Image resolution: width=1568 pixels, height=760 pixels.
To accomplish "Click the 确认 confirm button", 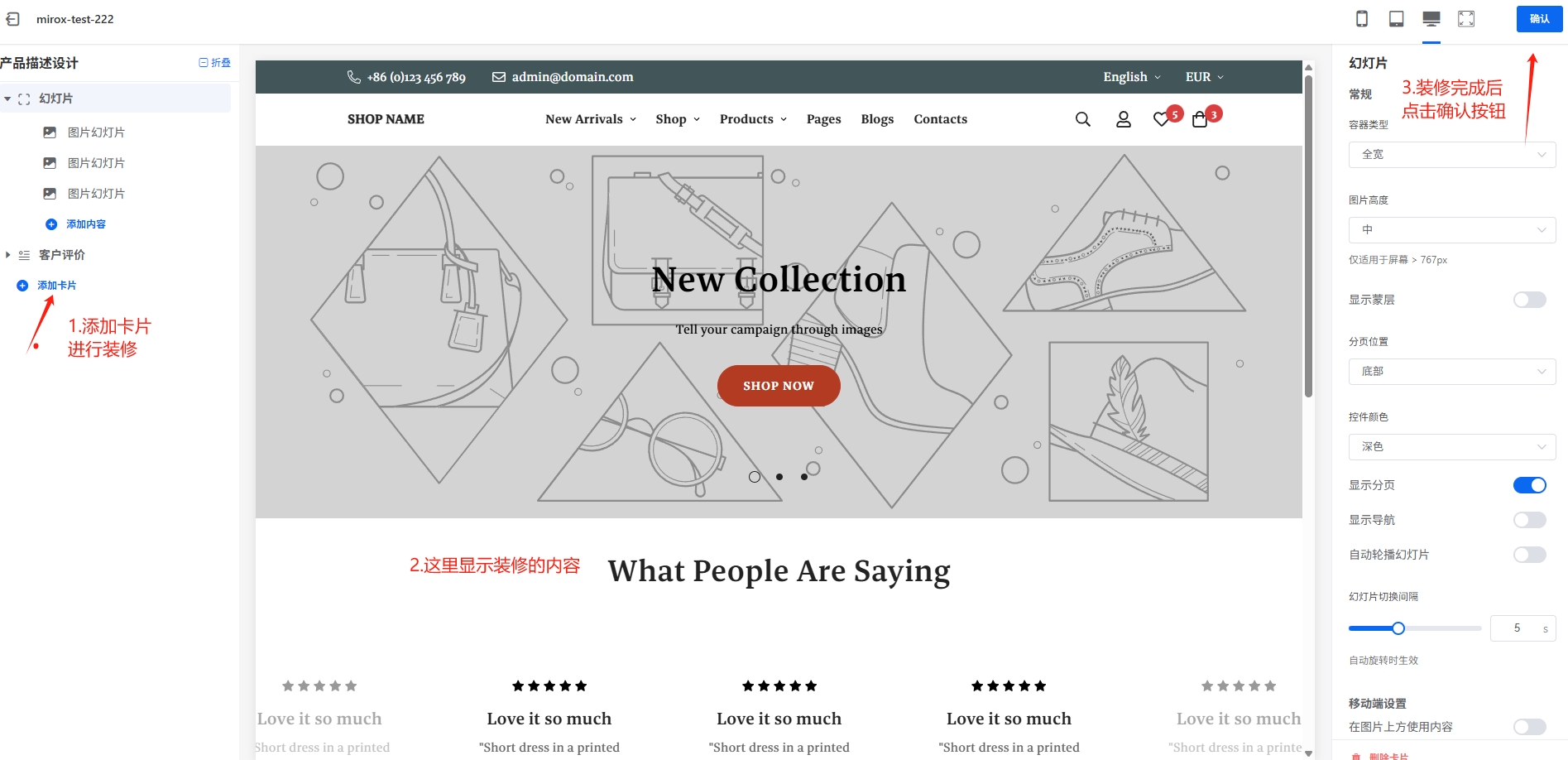I will (1539, 19).
